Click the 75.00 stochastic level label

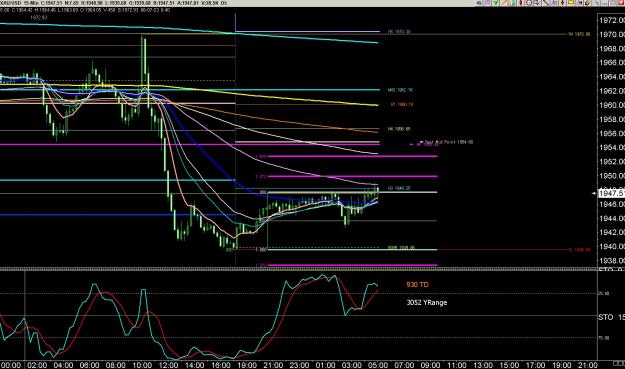pos(604,338)
